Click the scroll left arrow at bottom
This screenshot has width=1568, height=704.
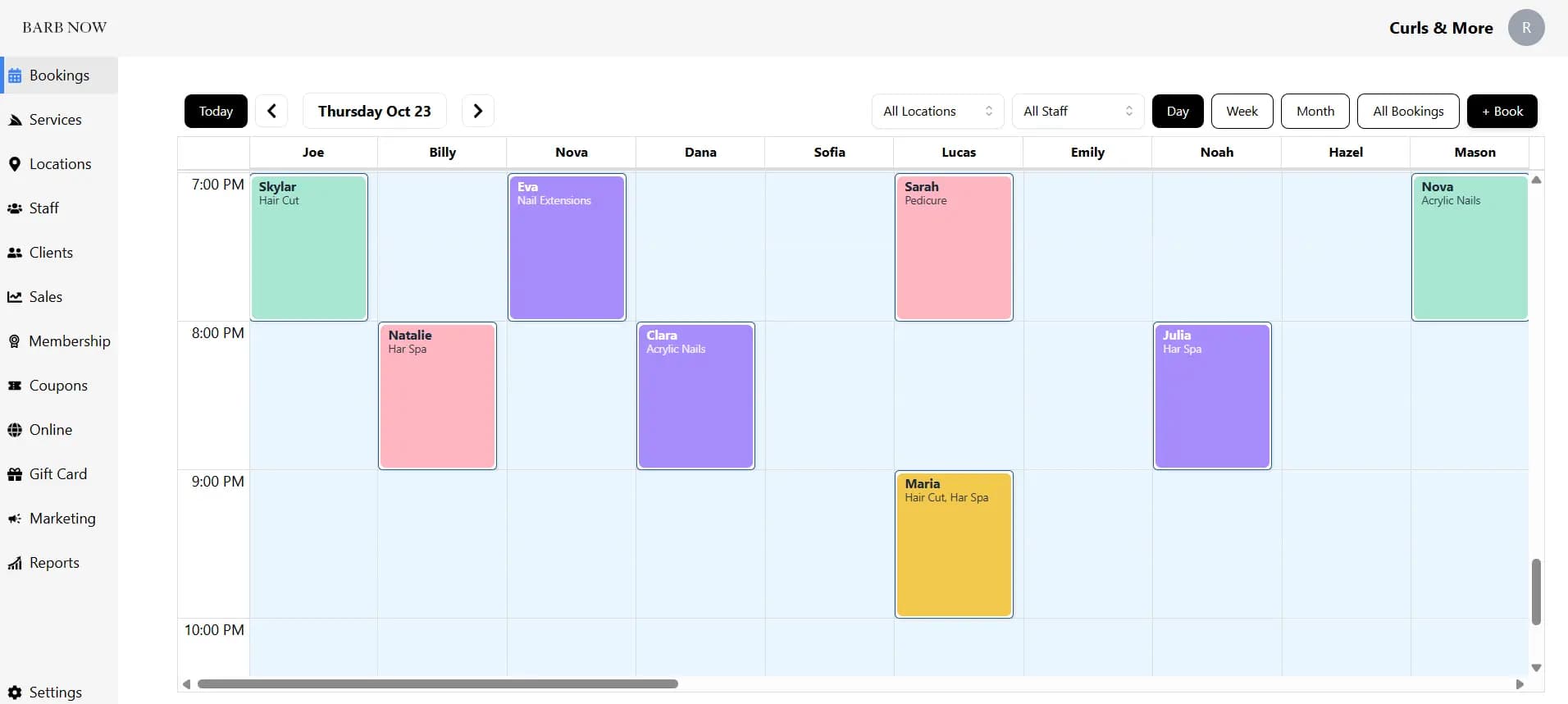pos(187,683)
